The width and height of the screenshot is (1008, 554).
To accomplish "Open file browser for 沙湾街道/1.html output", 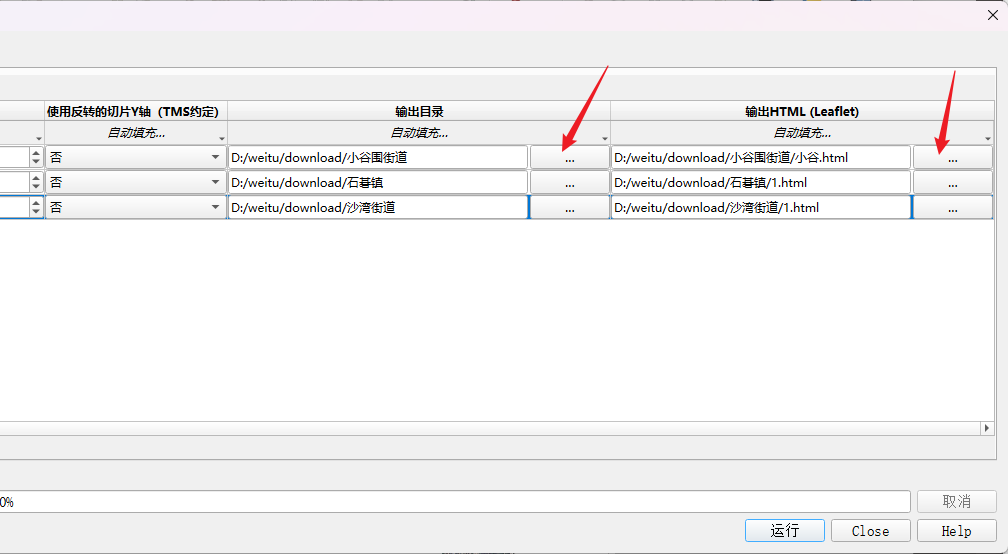I will pos(952,208).
